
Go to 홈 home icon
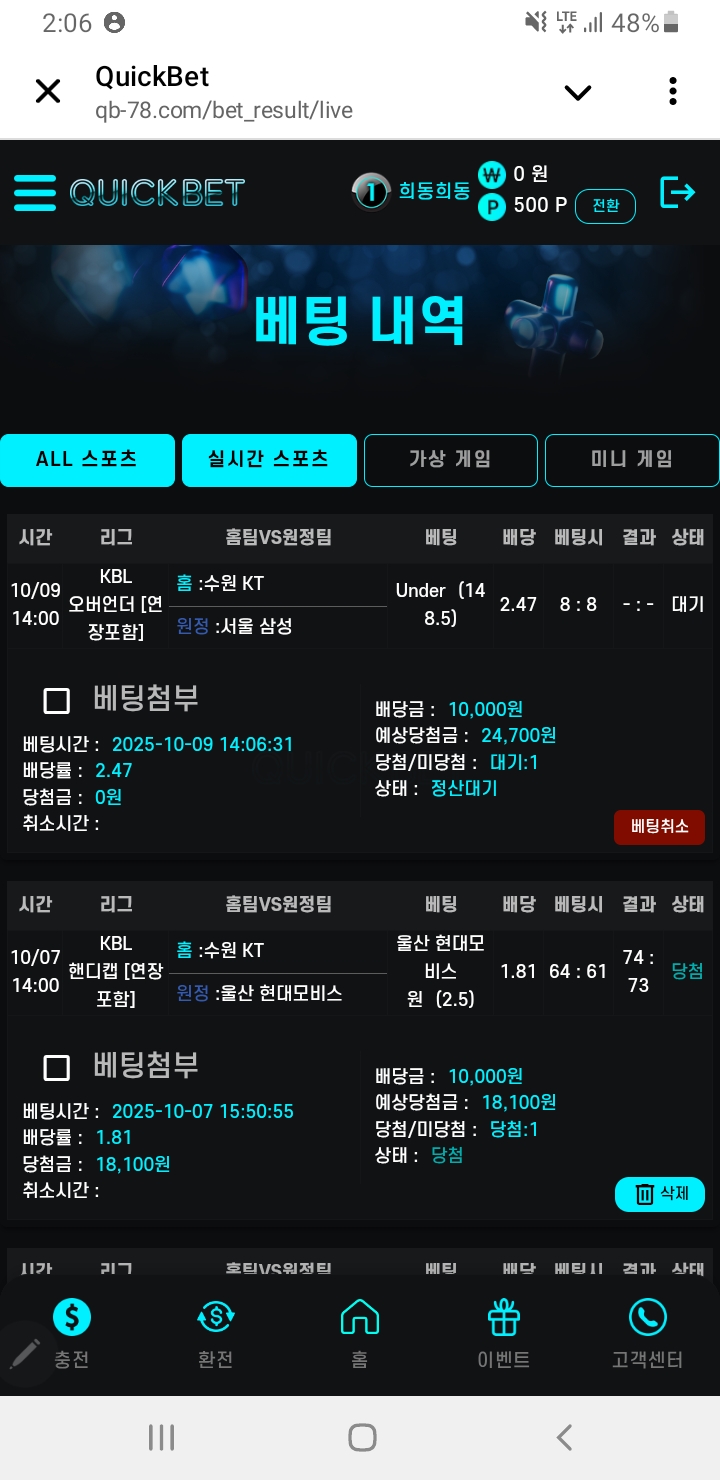tap(360, 1318)
